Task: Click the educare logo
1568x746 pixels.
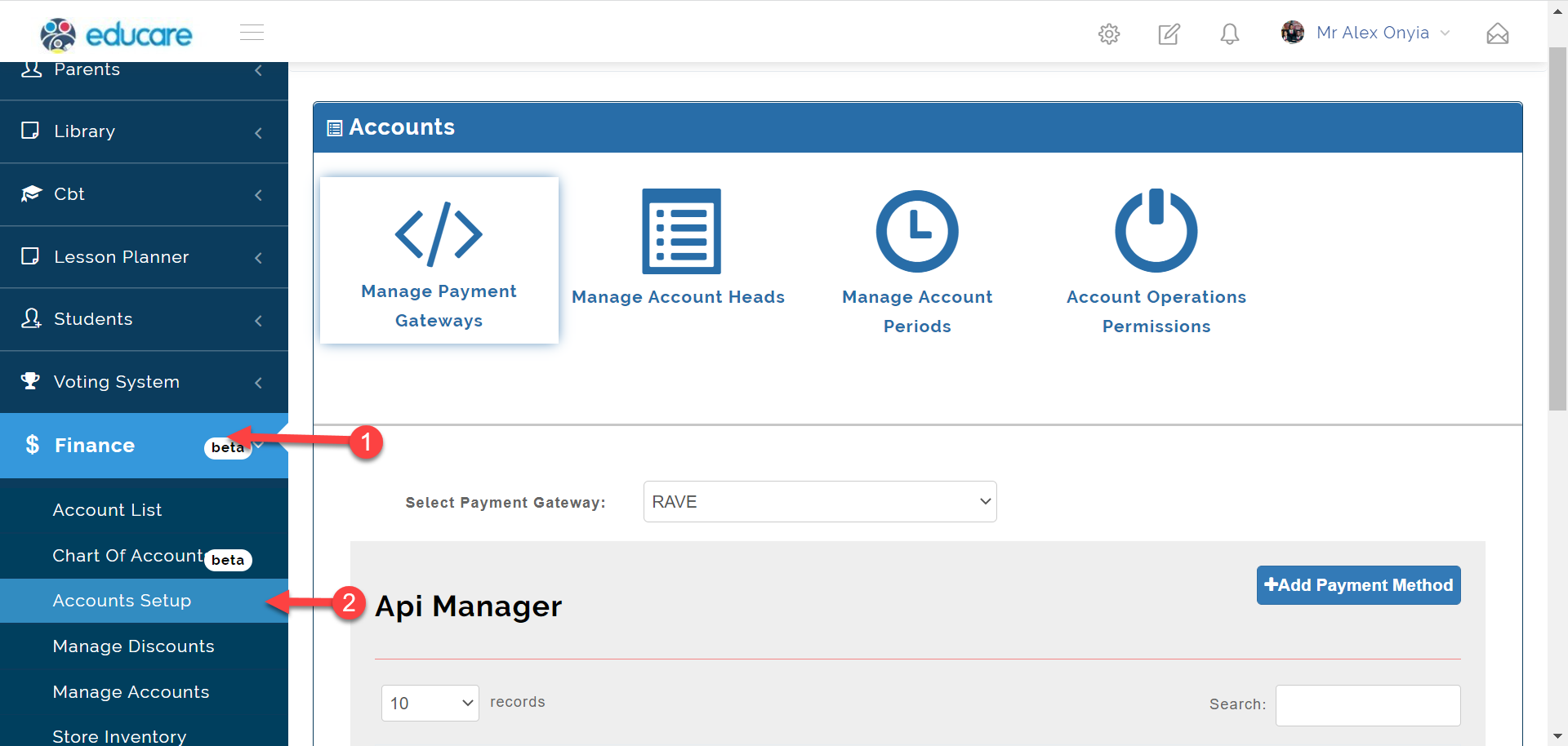Action: point(116,34)
